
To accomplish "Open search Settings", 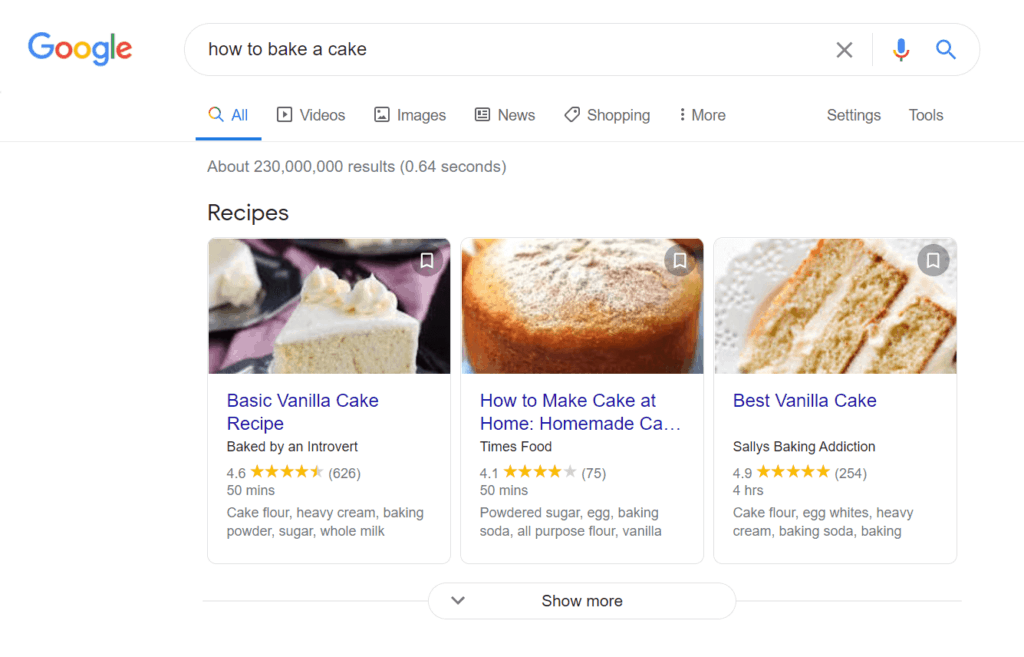I will (853, 115).
